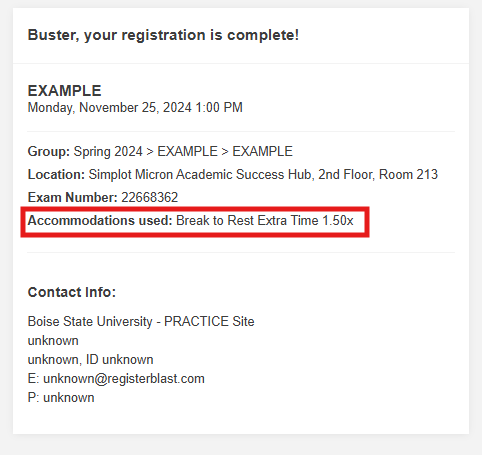Click the exam date Monday, November 25, 2024

[110, 108]
